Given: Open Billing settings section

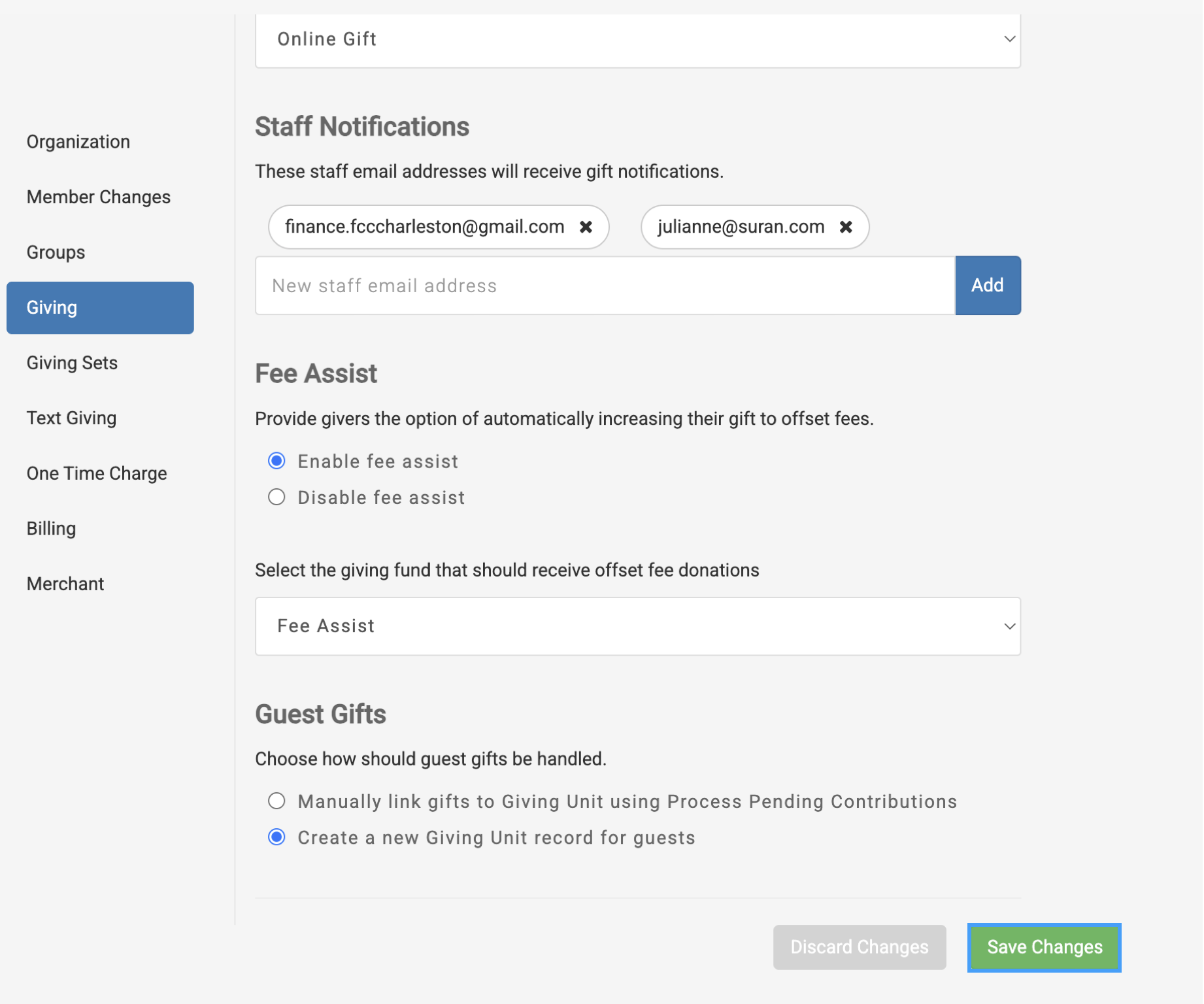Looking at the screenshot, I should (51, 529).
